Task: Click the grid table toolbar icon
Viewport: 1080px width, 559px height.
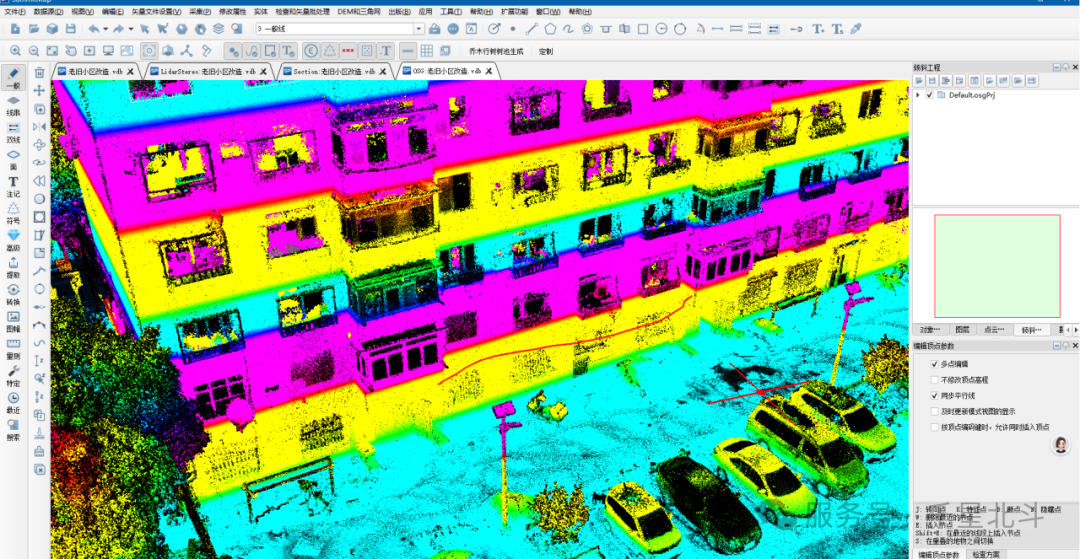Action: click(426, 51)
